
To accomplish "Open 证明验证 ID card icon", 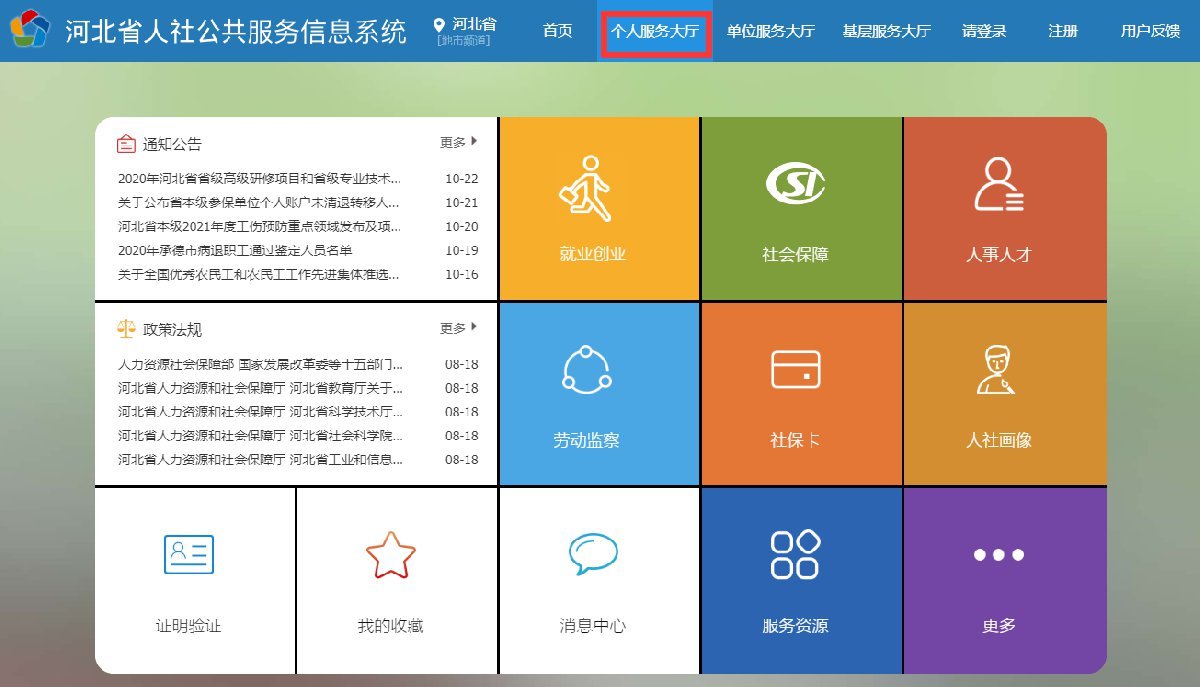I will [x=188, y=554].
